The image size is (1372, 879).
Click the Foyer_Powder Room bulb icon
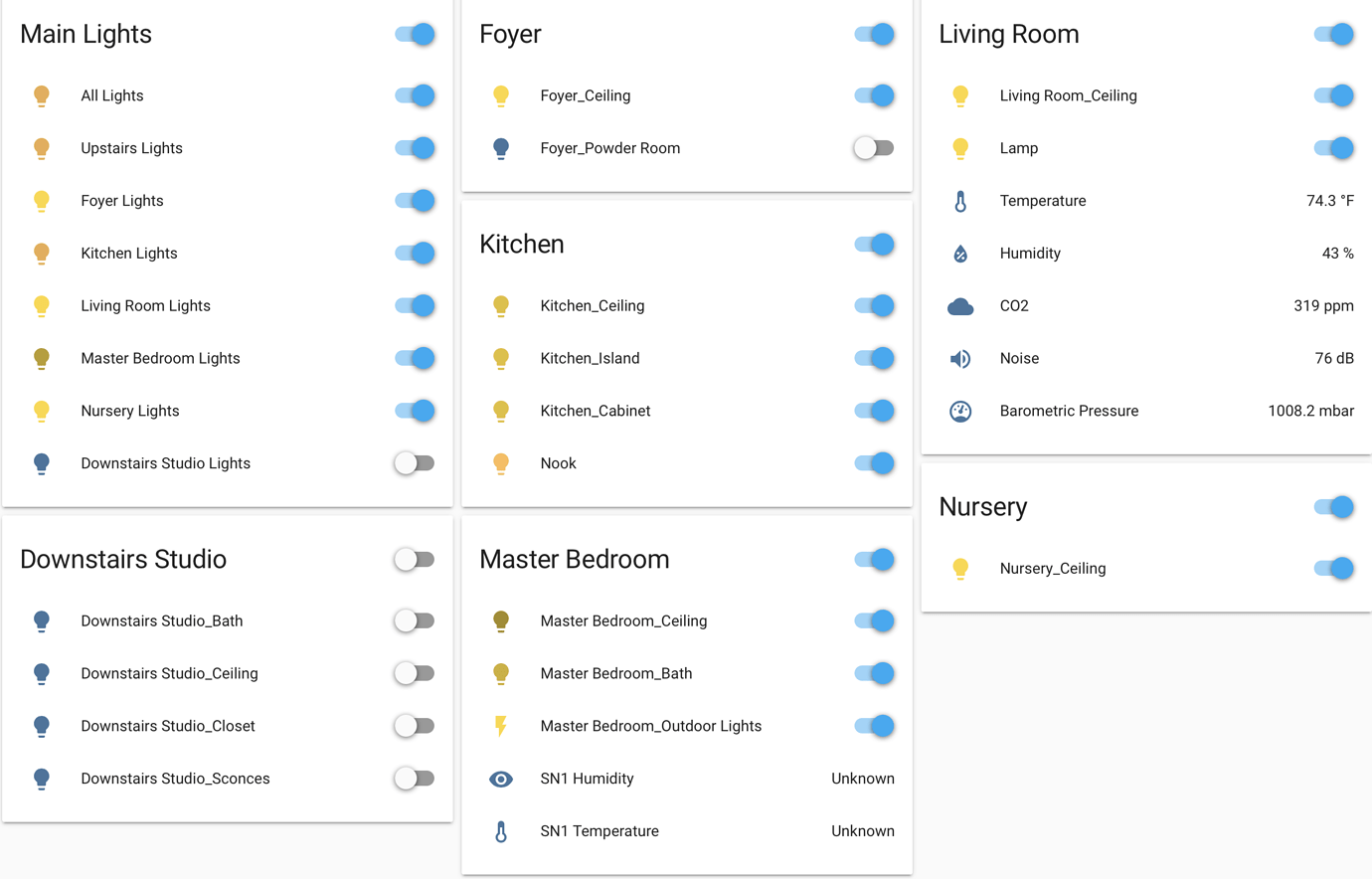501,147
